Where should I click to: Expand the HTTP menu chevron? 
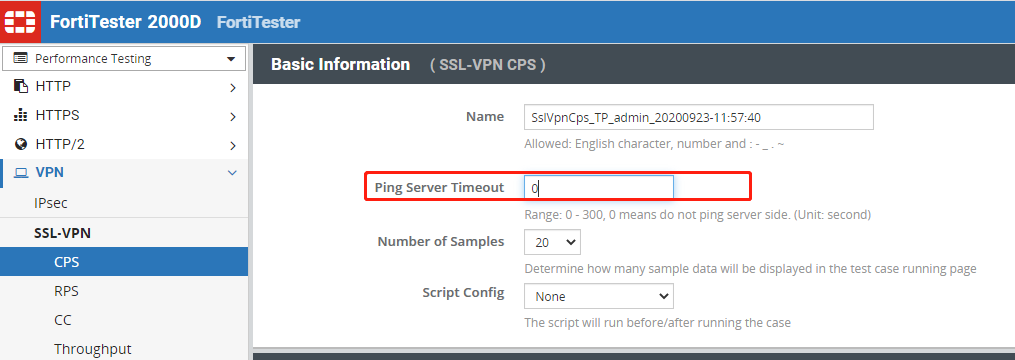232,87
